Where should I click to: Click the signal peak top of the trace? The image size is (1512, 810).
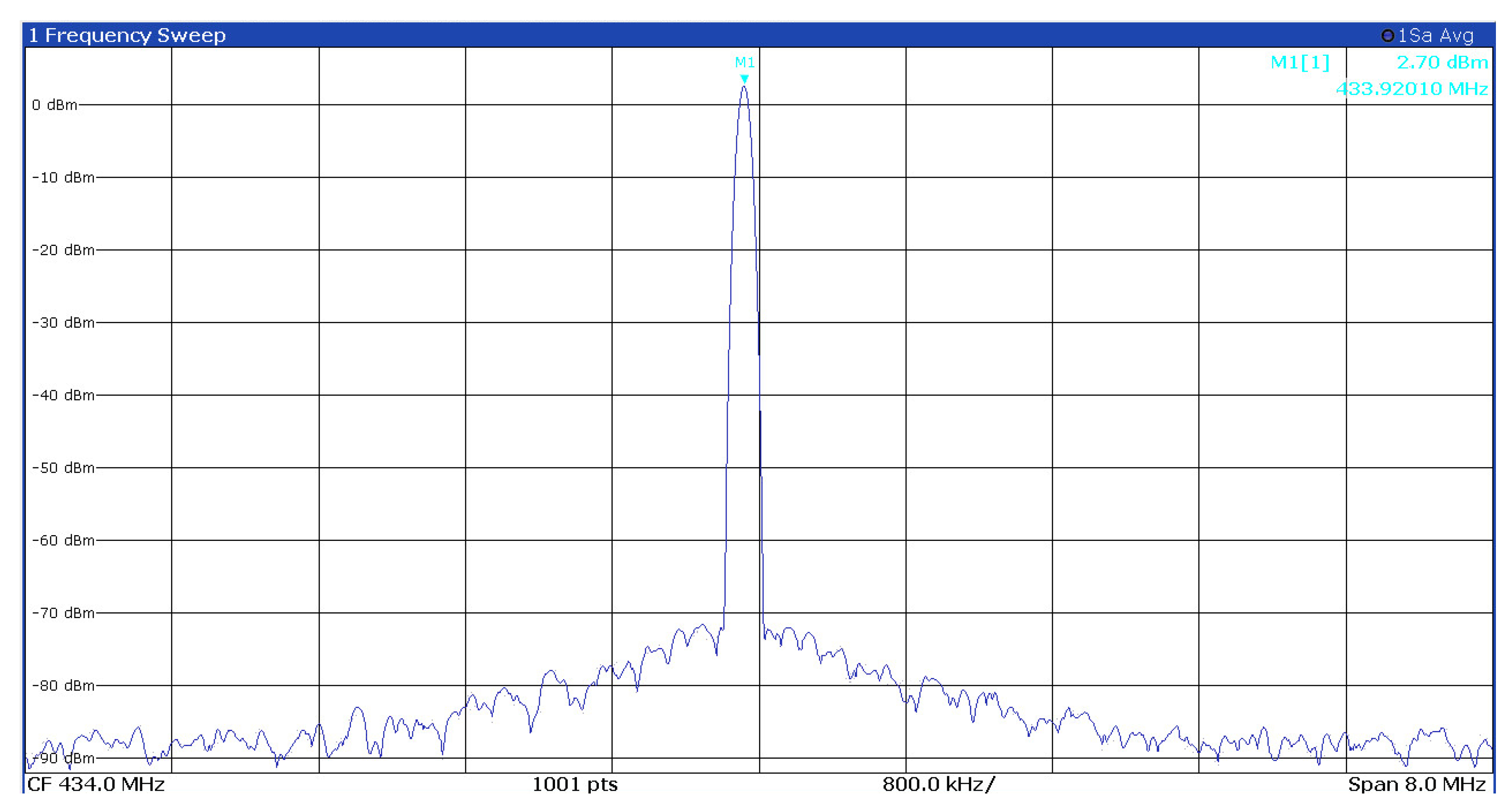click(x=743, y=88)
